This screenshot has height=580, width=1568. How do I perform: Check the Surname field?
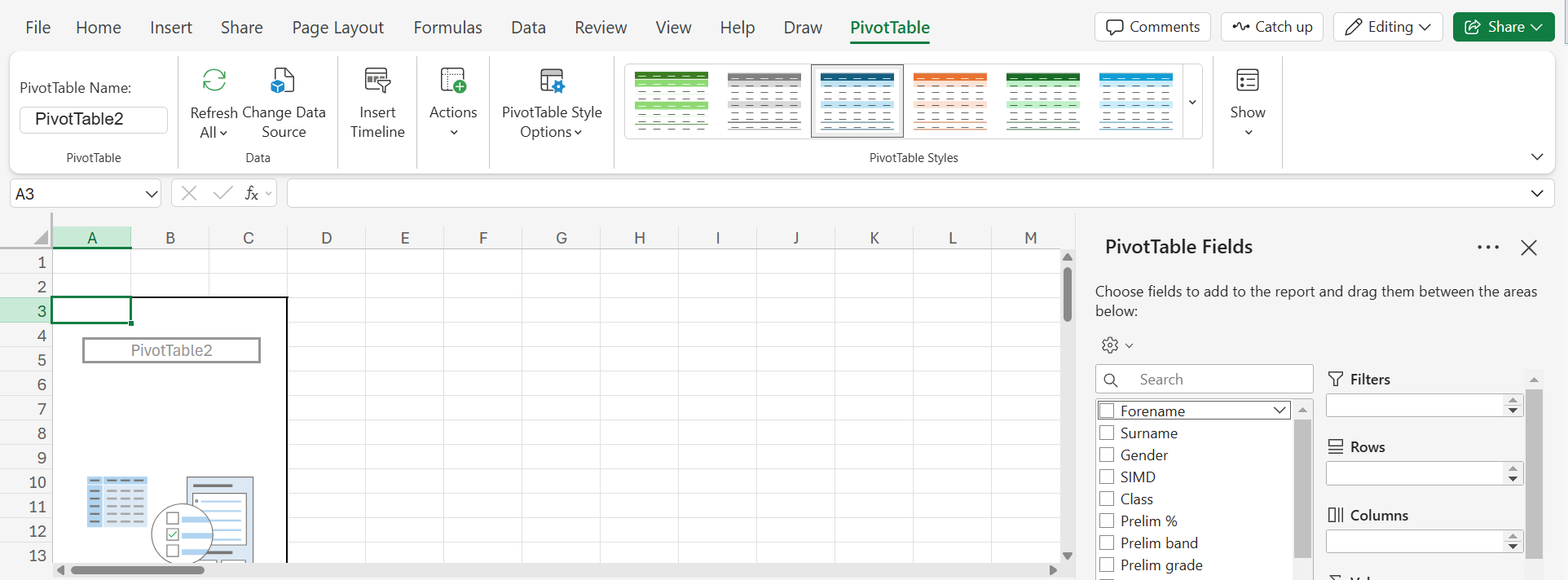(1107, 433)
